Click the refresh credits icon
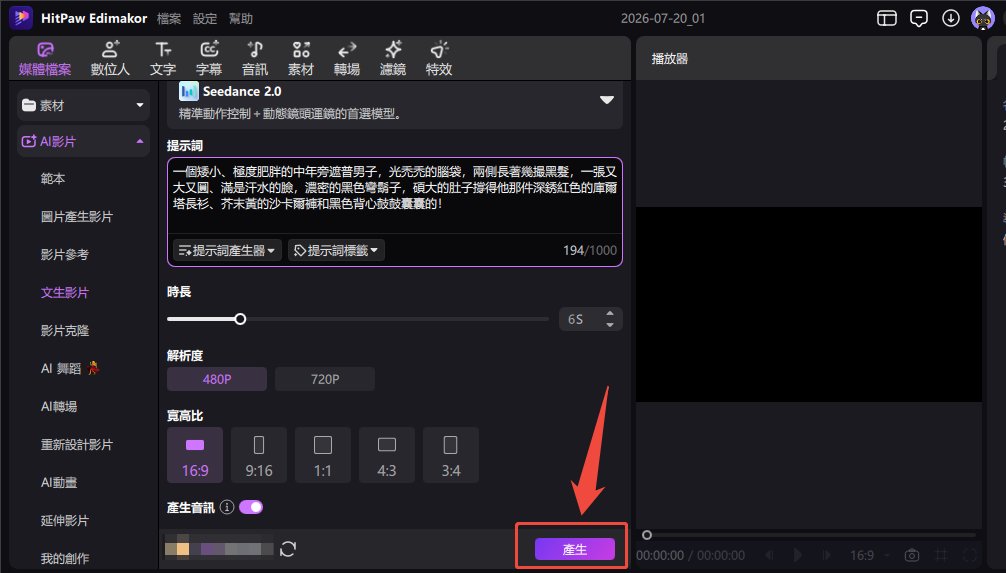 (288, 549)
